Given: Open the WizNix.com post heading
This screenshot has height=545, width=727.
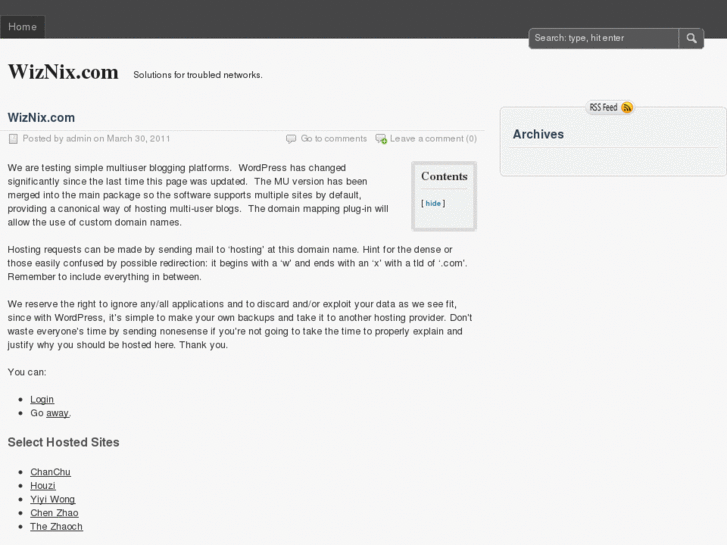Looking at the screenshot, I should coord(41,117).
